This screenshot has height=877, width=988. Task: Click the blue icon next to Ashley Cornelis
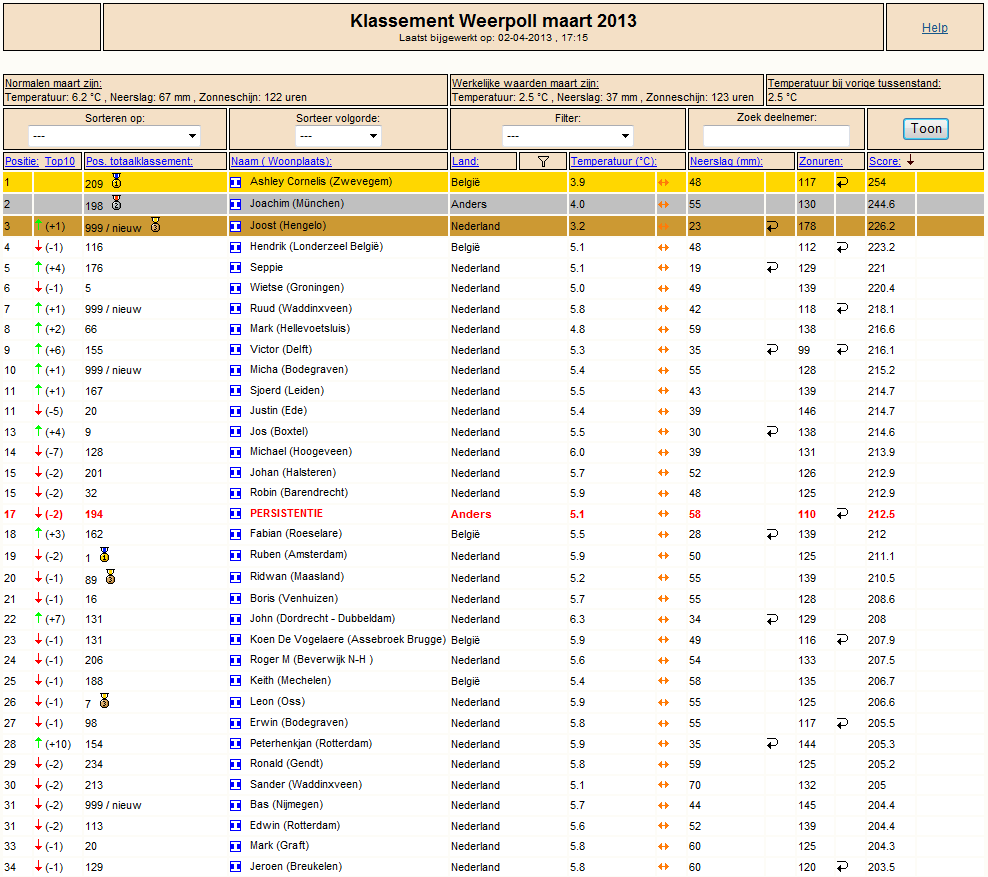coord(236,183)
